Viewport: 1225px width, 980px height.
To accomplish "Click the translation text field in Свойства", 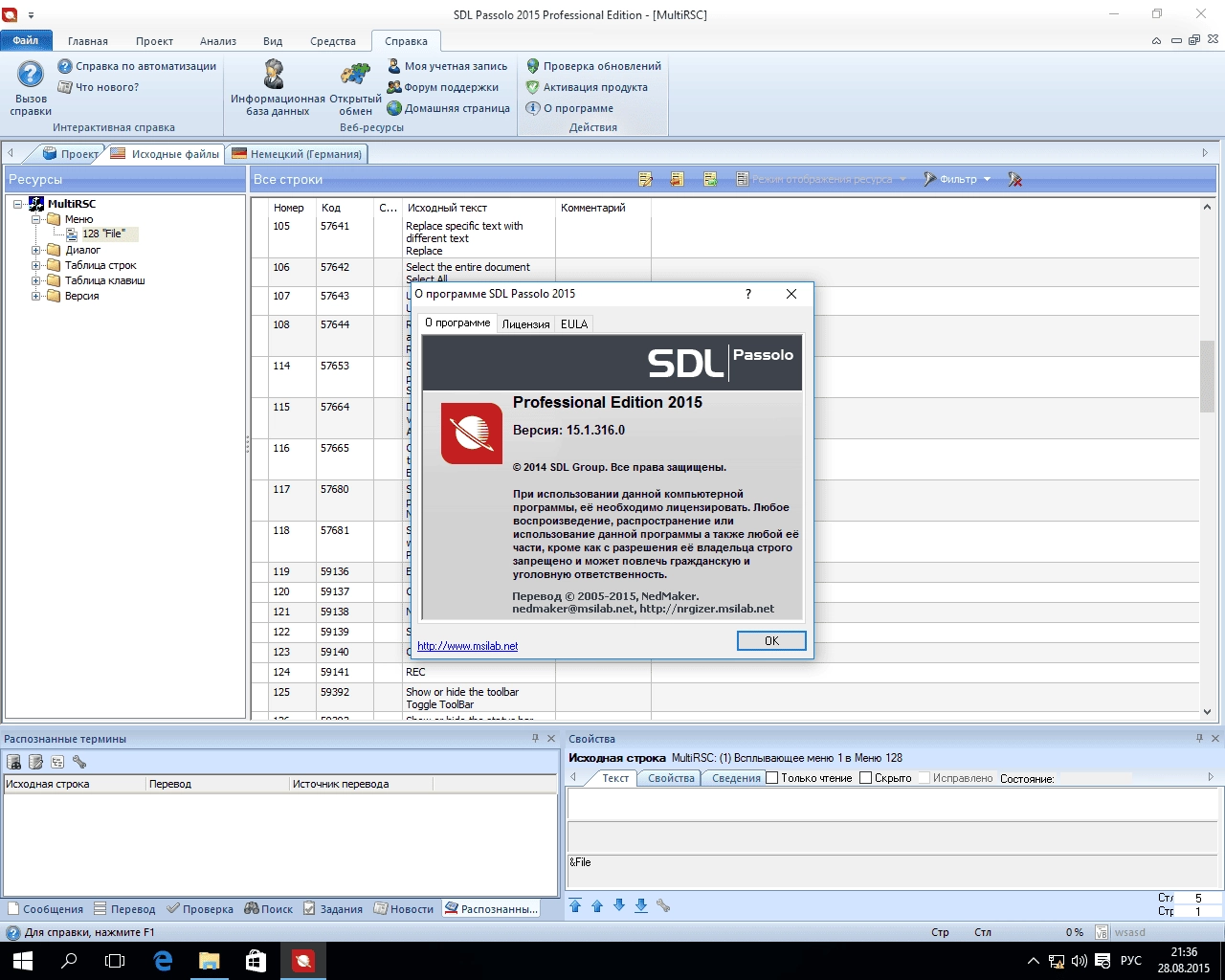I will tap(890, 805).
